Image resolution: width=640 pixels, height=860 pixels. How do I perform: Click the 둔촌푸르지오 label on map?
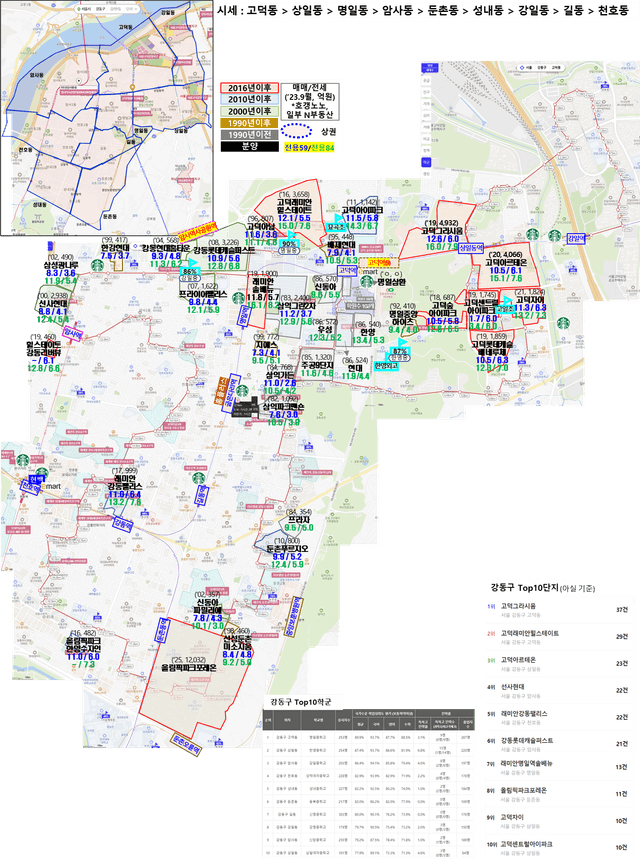click(287, 548)
